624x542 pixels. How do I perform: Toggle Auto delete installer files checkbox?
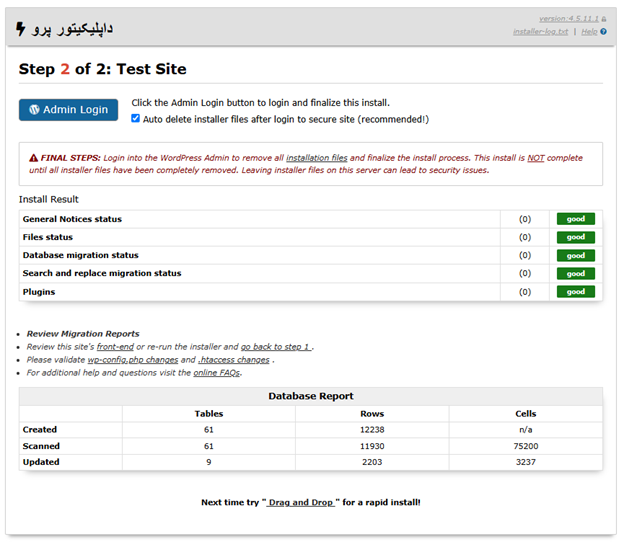(x=136, y=118)
